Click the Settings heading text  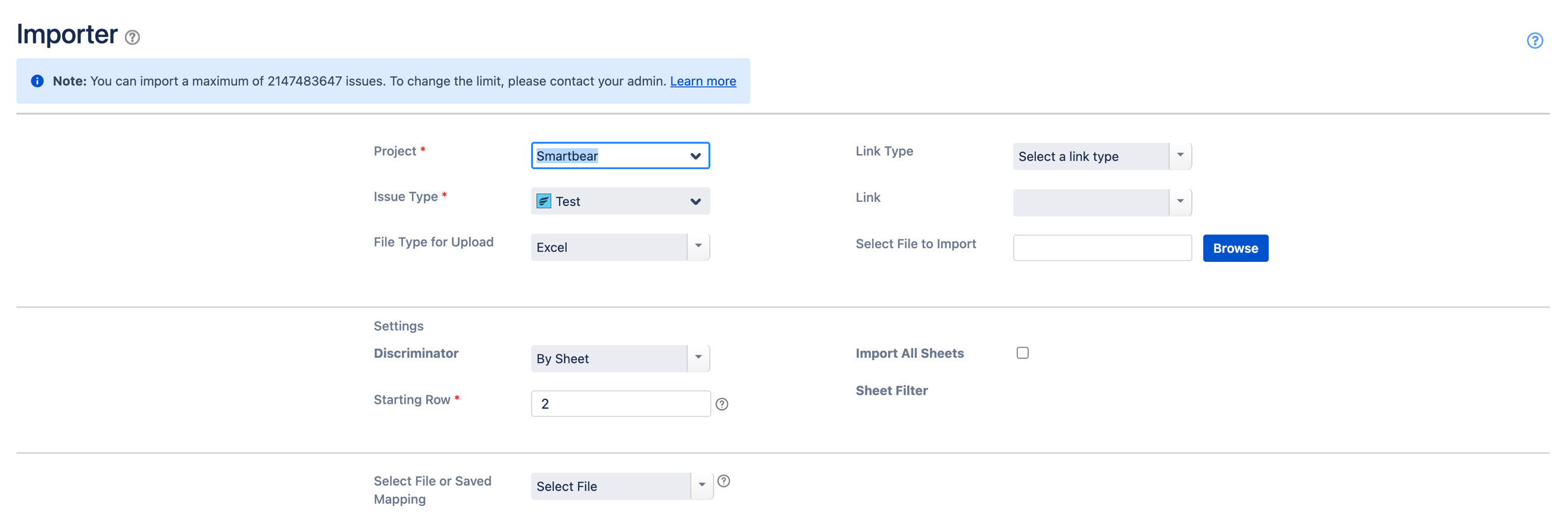[x=398, y=326]
